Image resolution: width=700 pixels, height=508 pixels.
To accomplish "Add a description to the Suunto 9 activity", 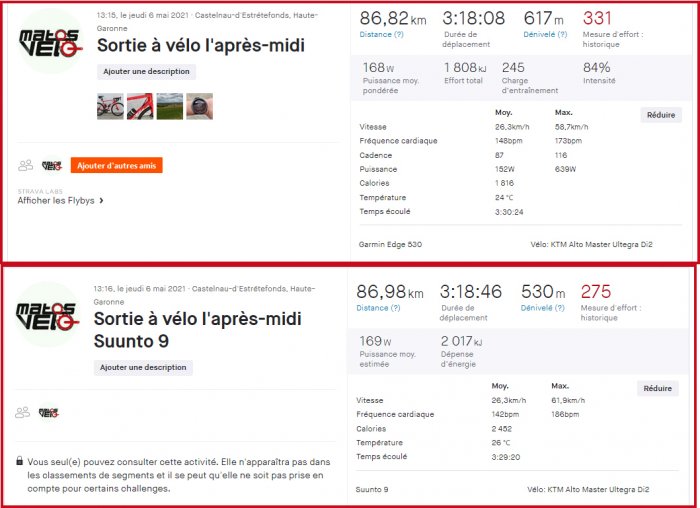I will coord(143,367).
